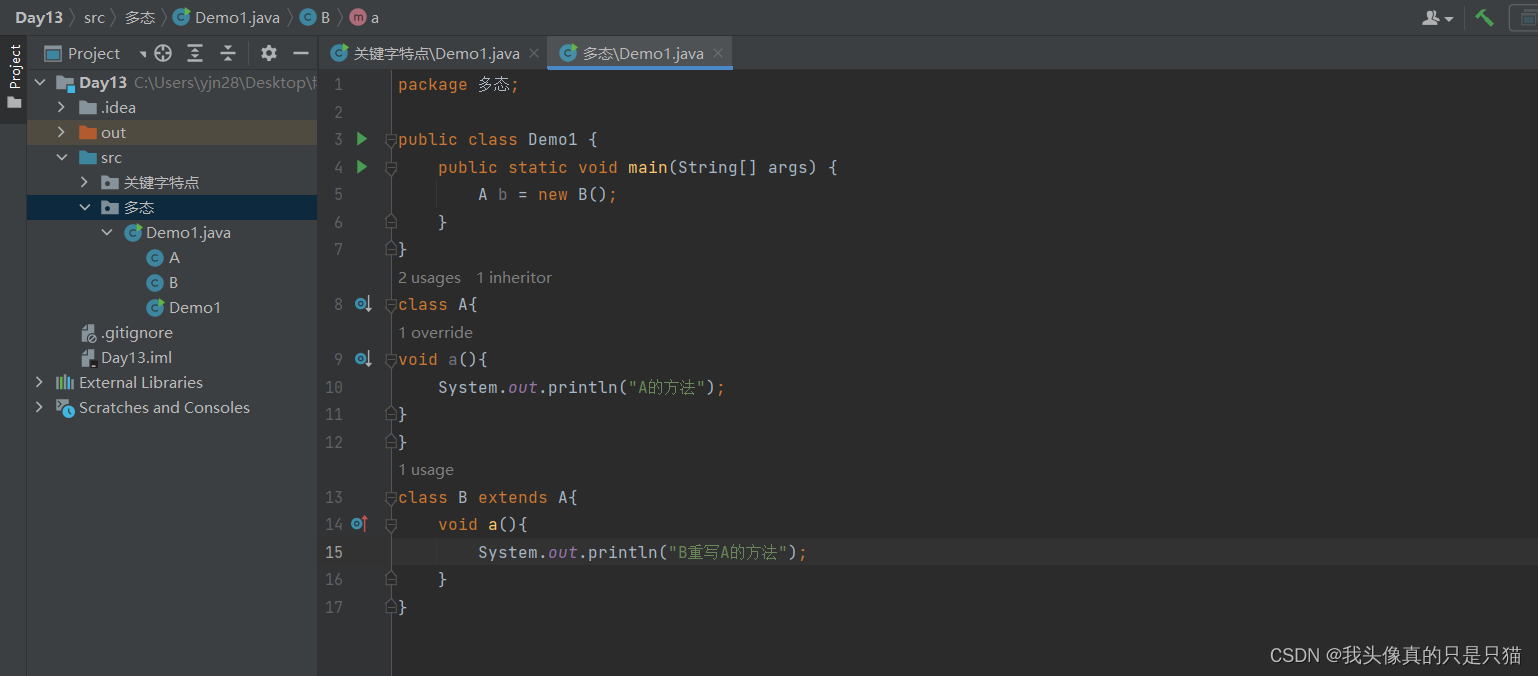Click the '2 usages' code hint
1538x676 pixels.
430,277
